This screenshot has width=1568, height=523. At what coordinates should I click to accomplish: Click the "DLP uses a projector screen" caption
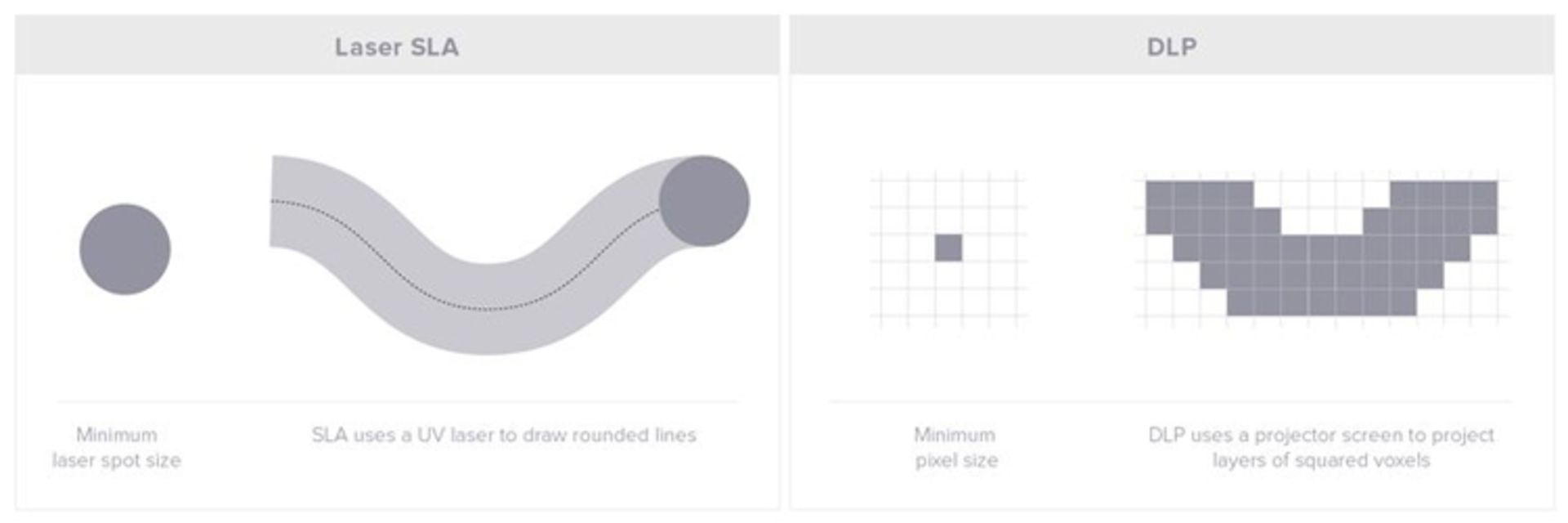pos(1321,447)
